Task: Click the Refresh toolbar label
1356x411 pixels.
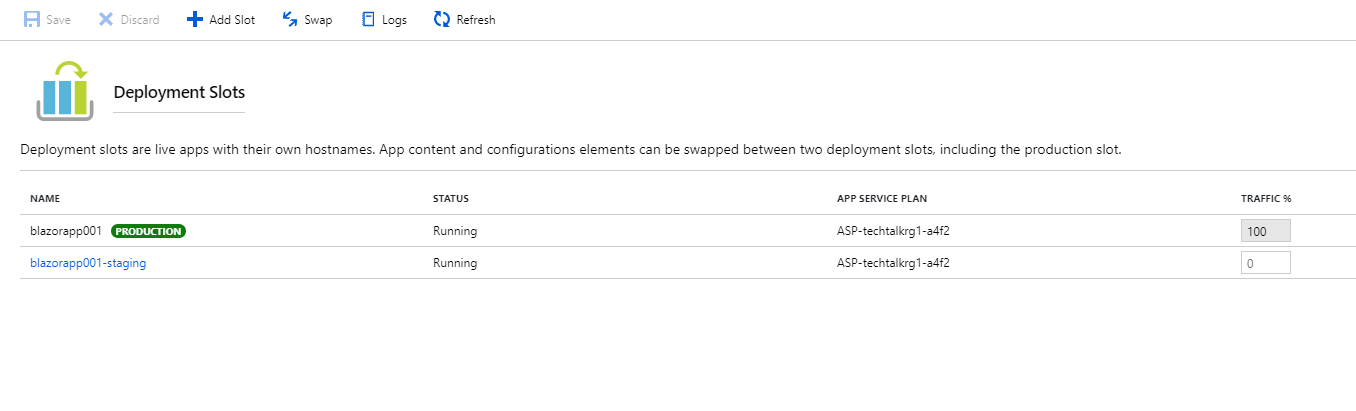Action: click(475, 20)
